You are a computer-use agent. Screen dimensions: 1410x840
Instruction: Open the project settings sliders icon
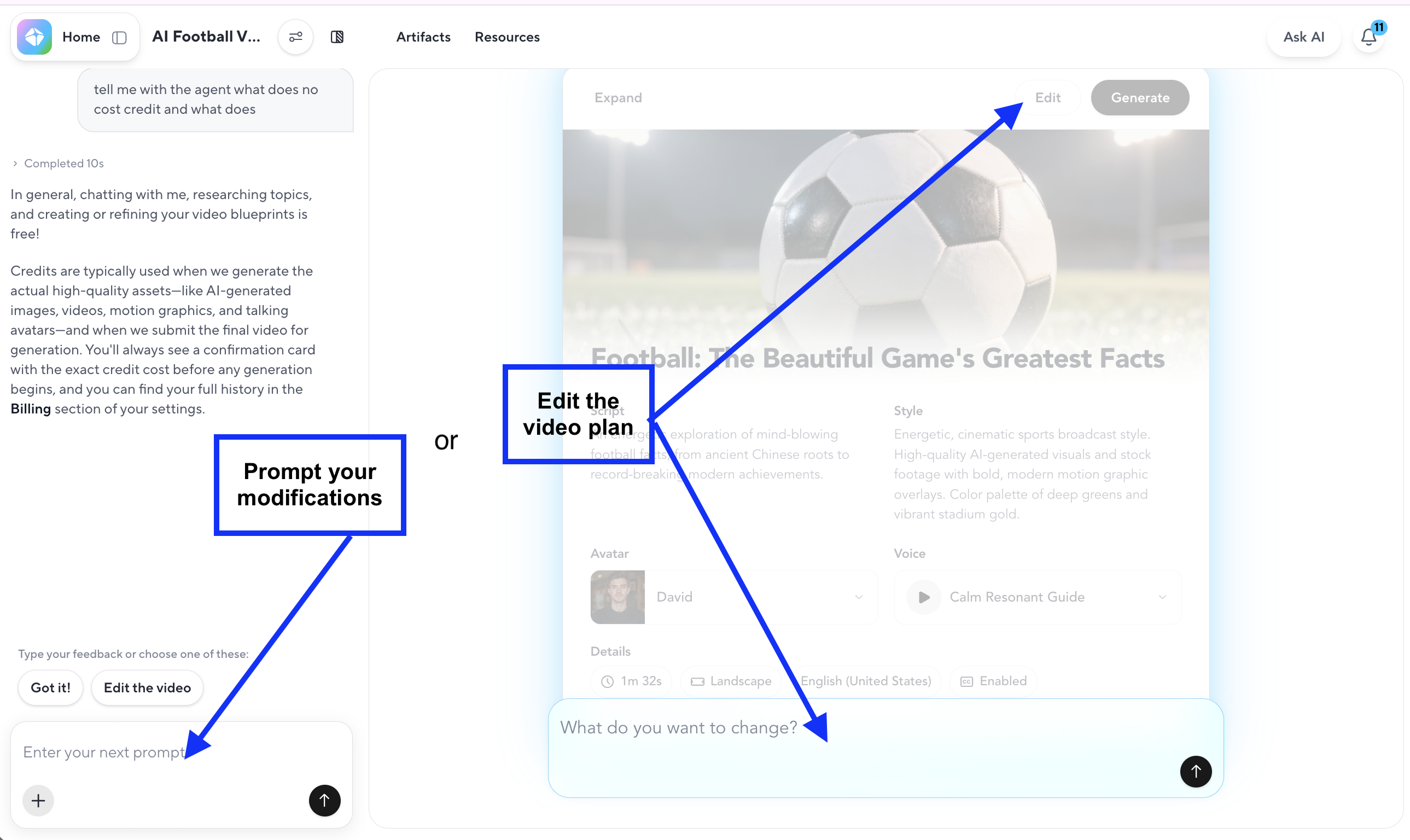(295, 37)
